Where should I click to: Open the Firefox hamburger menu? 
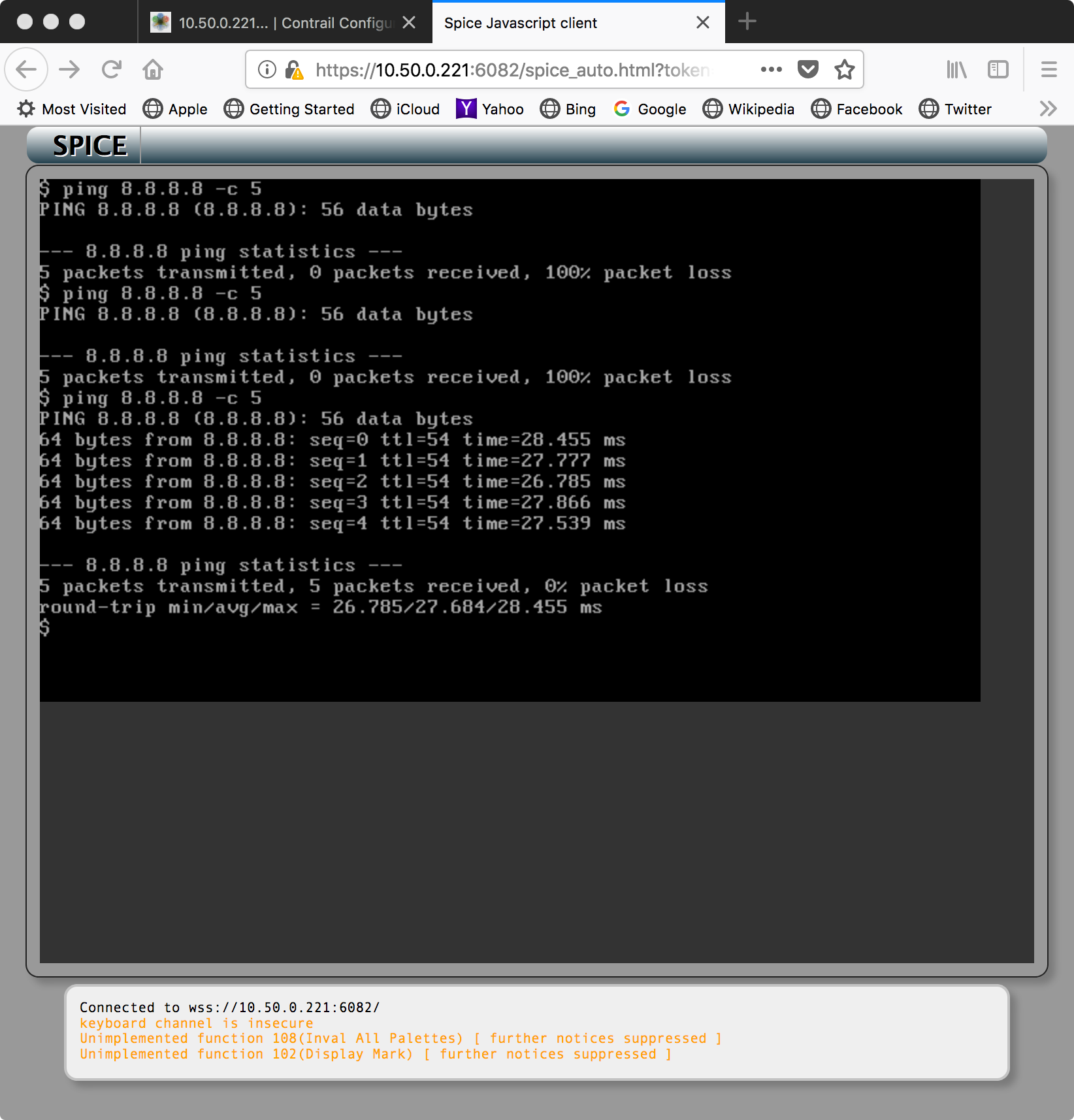click(1049, 69)
